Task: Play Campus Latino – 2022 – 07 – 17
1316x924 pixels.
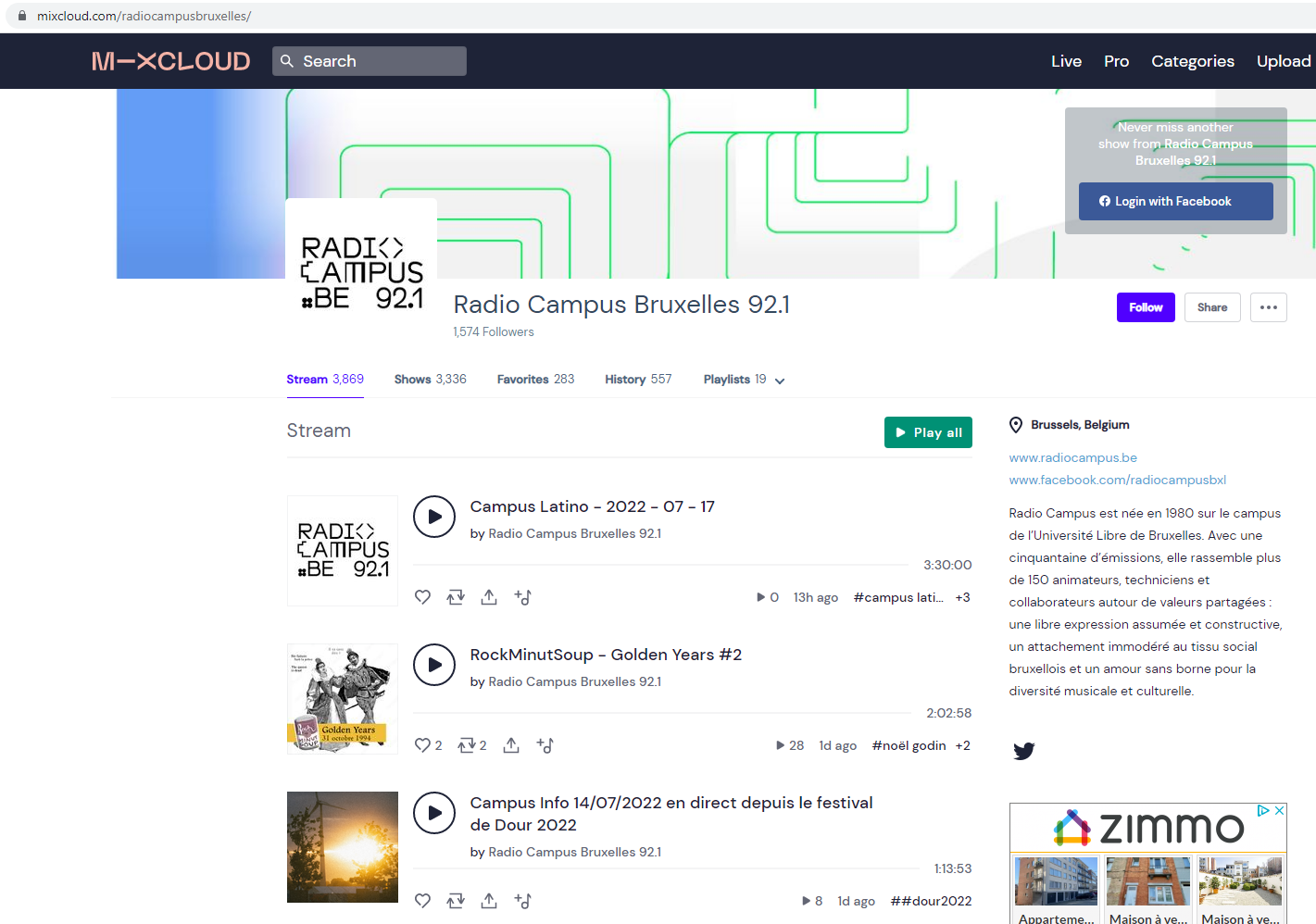Action: click(x=434, y=517)
